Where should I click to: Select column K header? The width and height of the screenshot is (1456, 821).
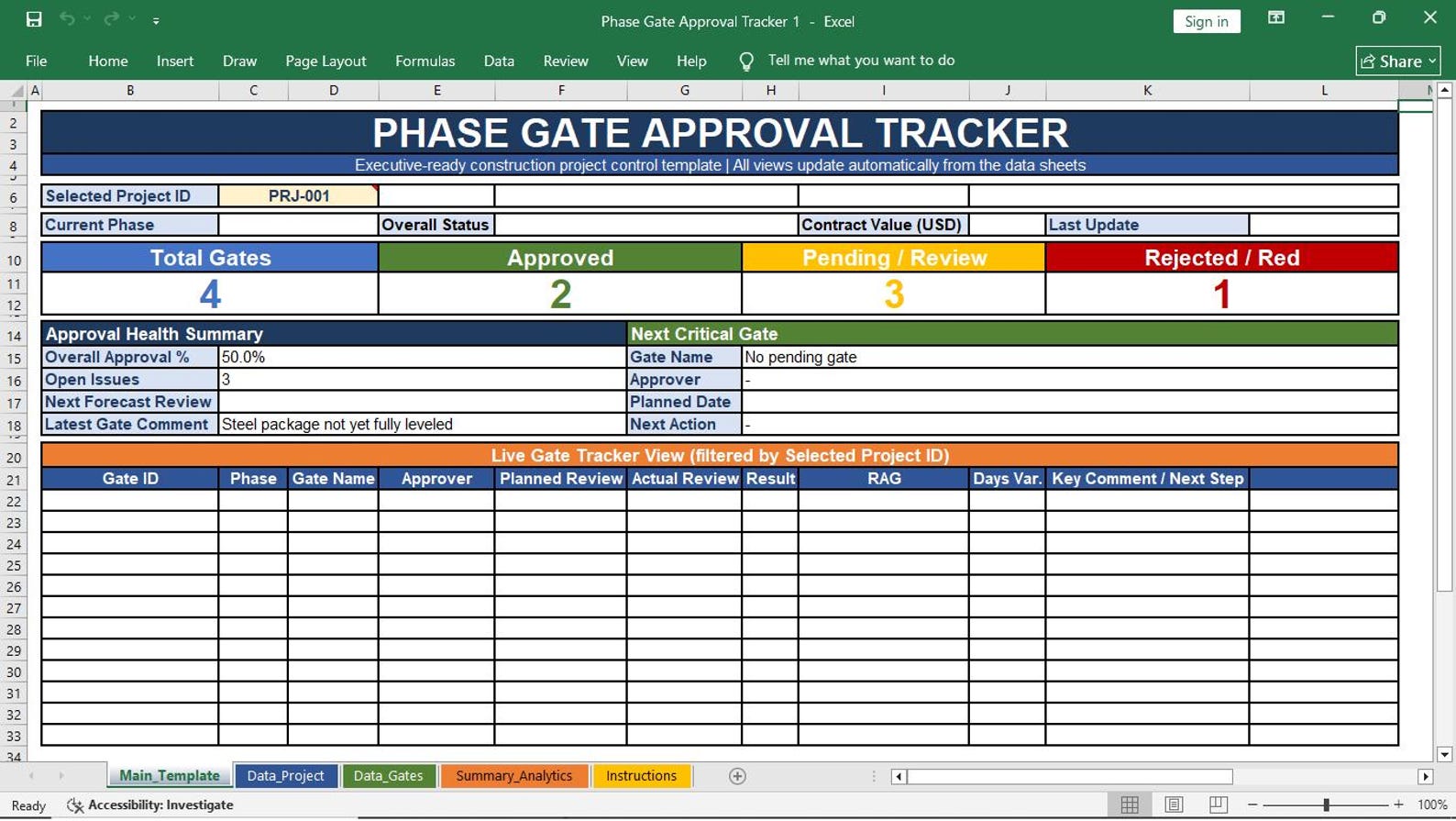(x=1147, y=91)
